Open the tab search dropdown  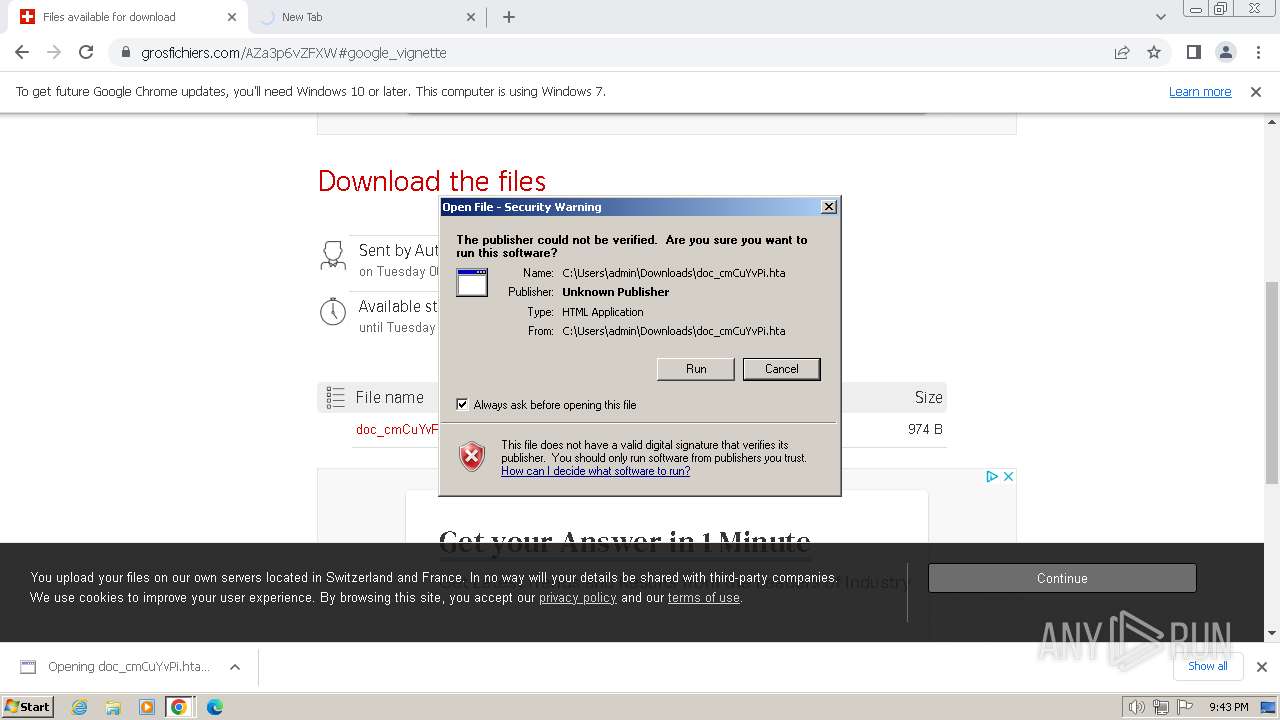click(x=1160, y=17)
